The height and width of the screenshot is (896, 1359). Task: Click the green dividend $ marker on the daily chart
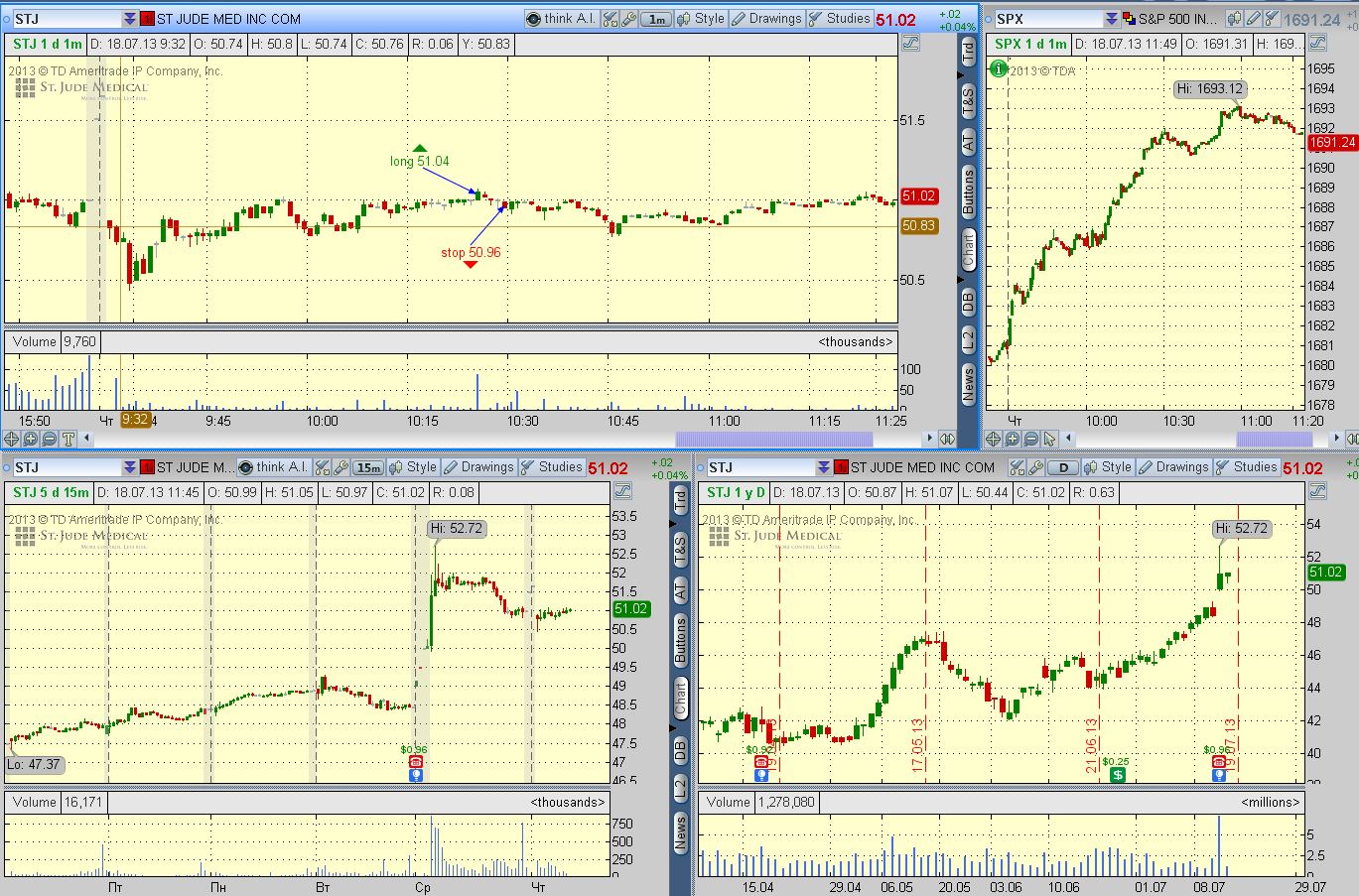[x=1117, y=775]
